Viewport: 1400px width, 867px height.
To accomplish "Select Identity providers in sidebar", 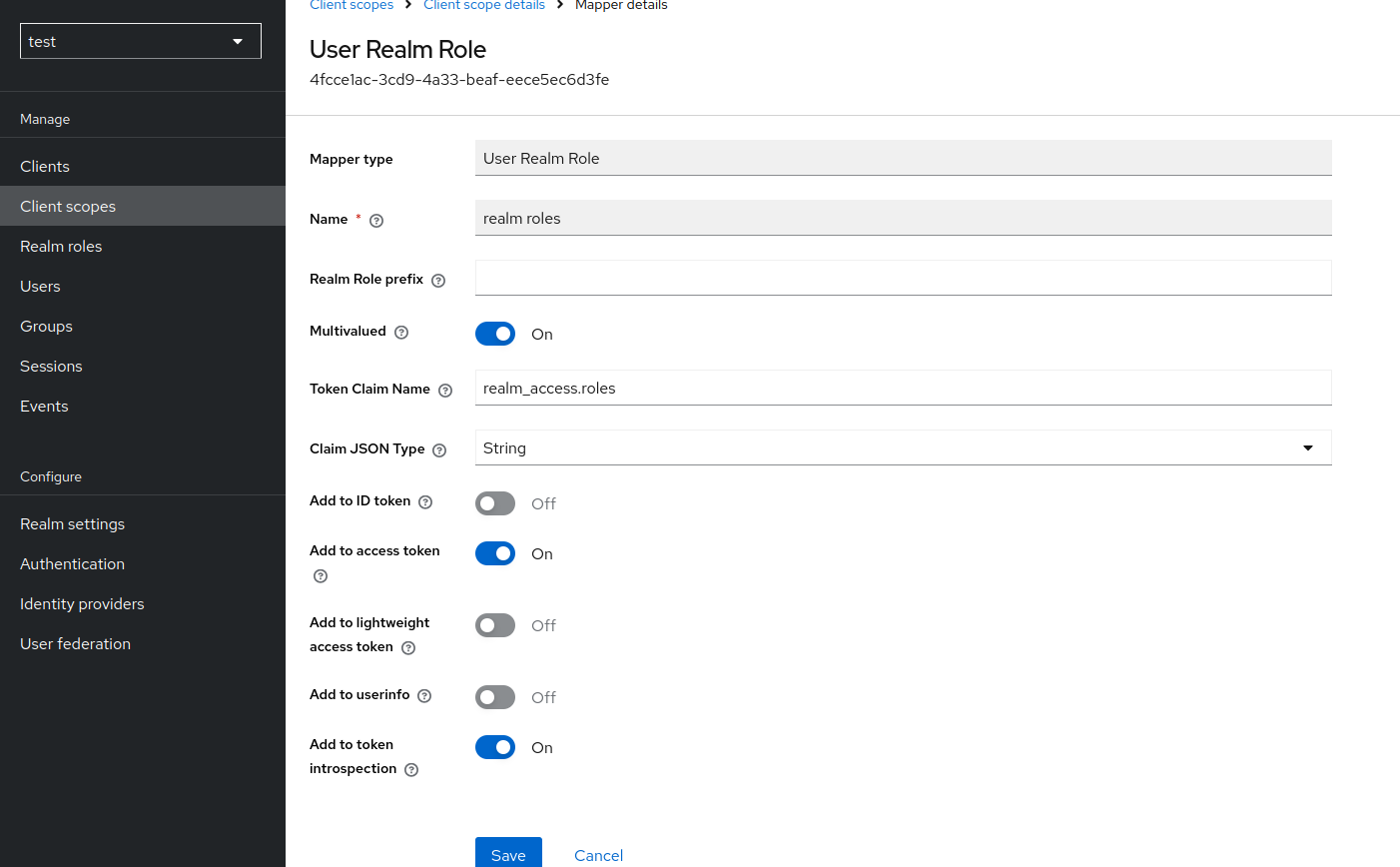I will point(82,604).
